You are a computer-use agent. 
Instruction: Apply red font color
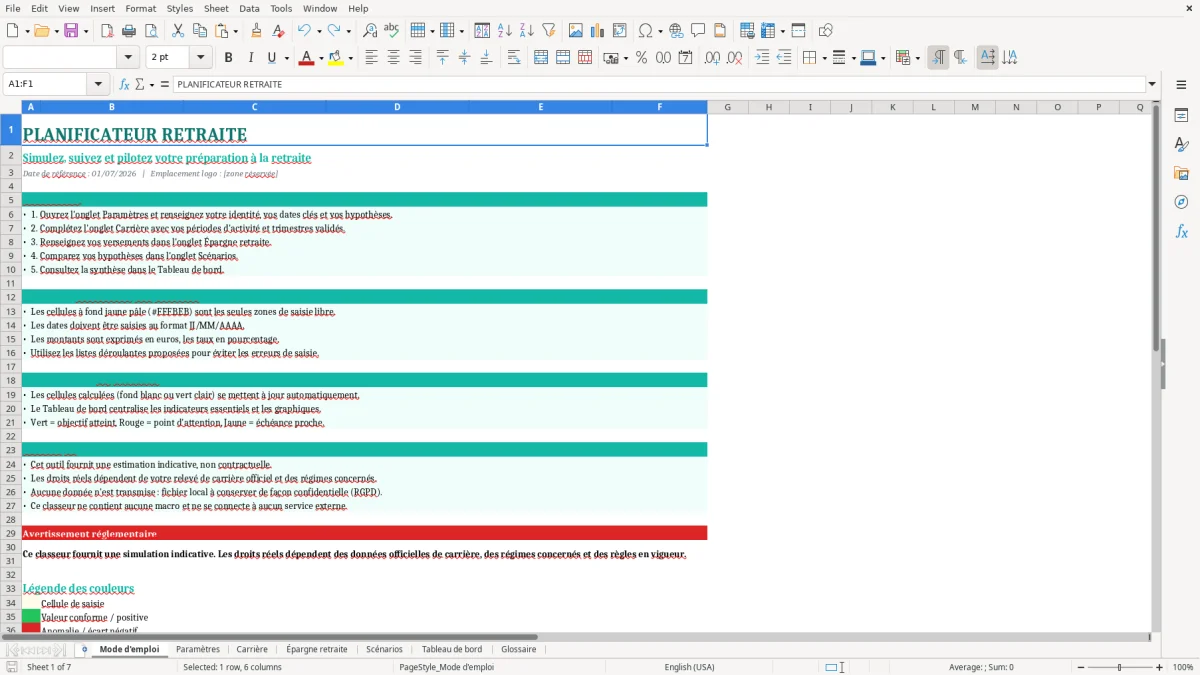coord(306,58)
